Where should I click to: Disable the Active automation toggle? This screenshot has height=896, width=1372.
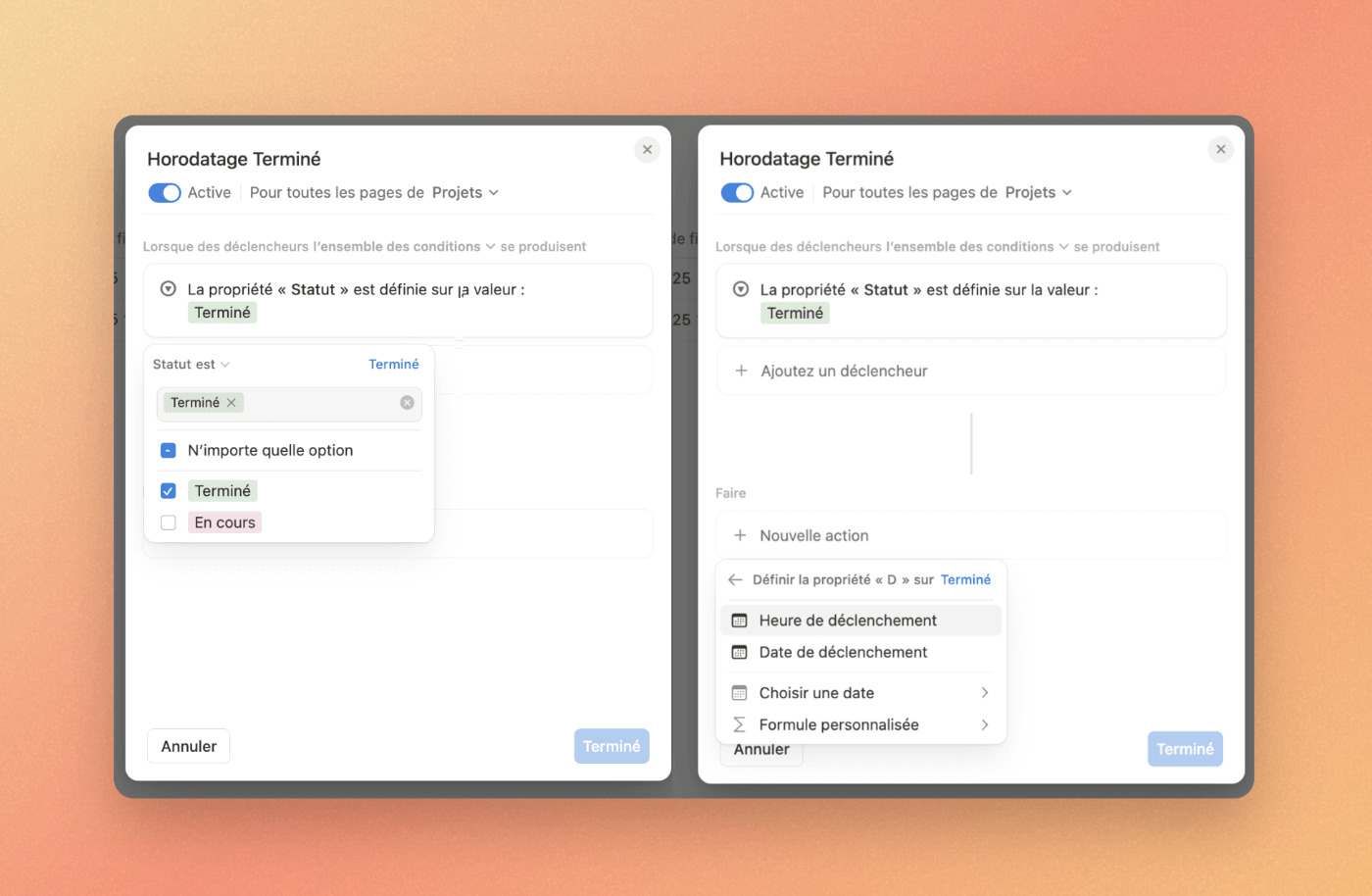pyautogui.click(x=165, y=192)
